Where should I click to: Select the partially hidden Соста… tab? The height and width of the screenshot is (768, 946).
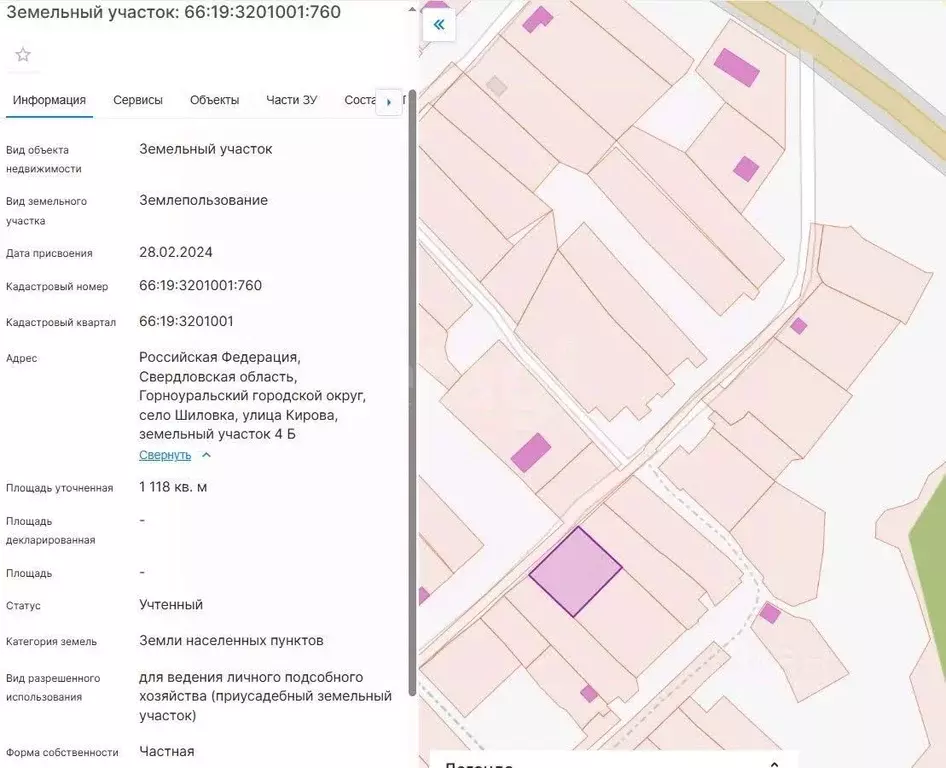(358, 100)
